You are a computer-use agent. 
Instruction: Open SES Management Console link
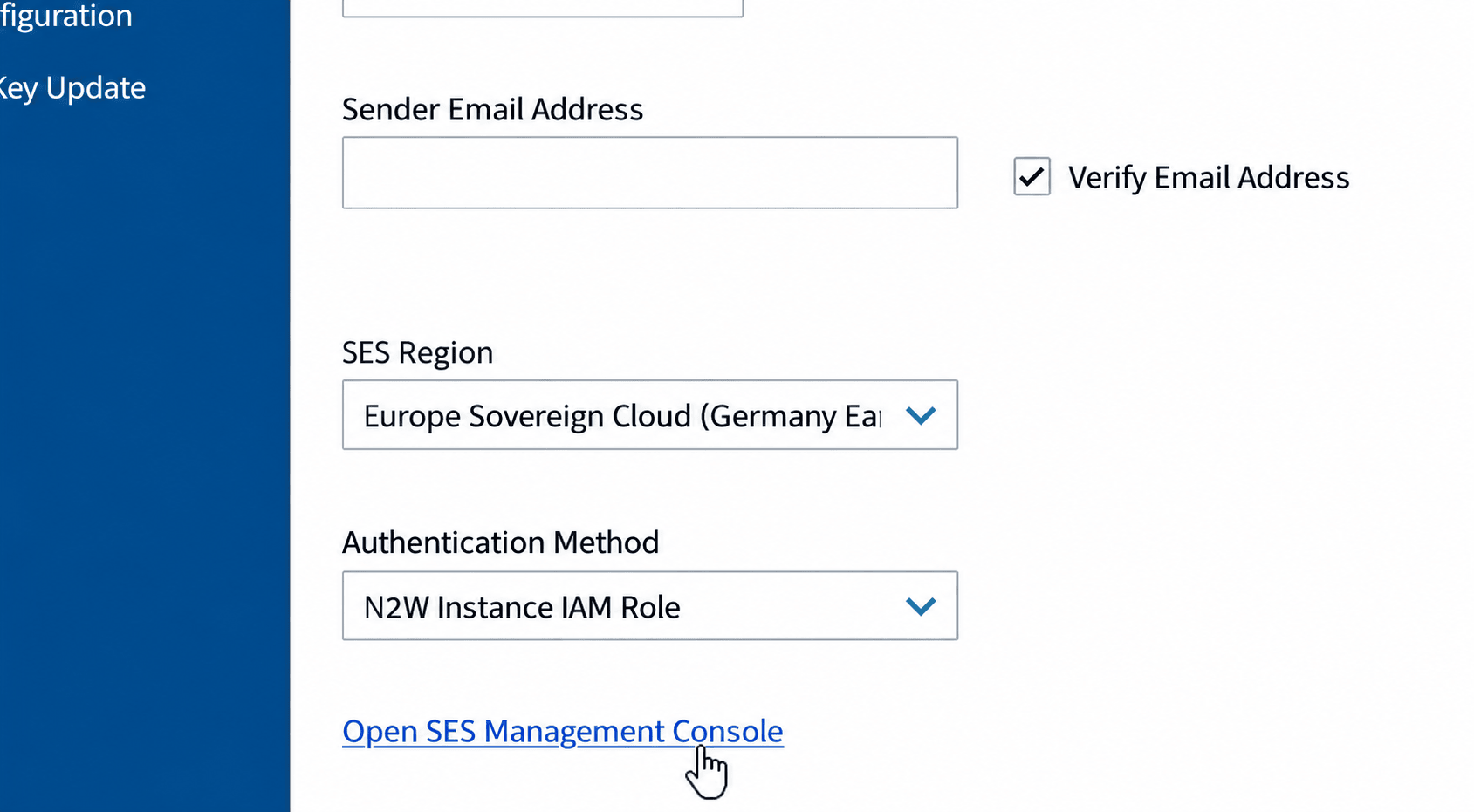coord(563,731)
